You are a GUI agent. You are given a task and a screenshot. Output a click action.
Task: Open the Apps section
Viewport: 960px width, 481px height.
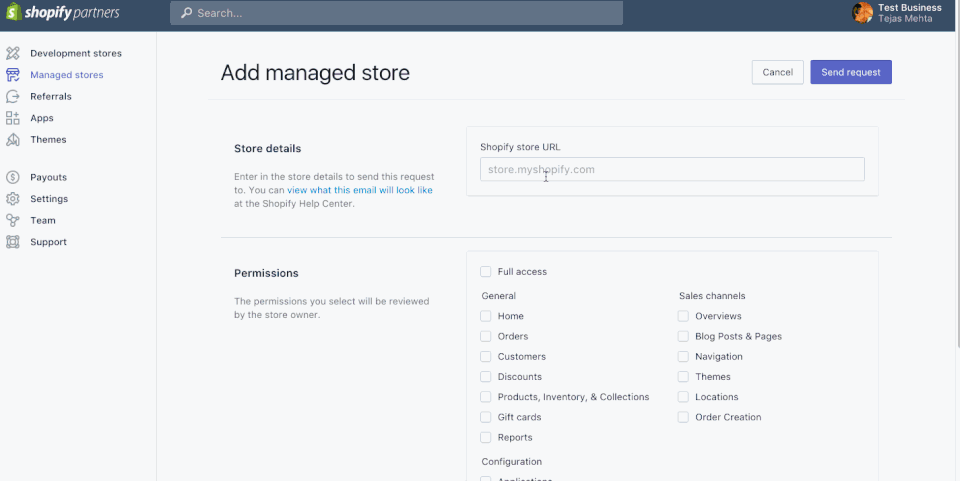pos(42,118)
